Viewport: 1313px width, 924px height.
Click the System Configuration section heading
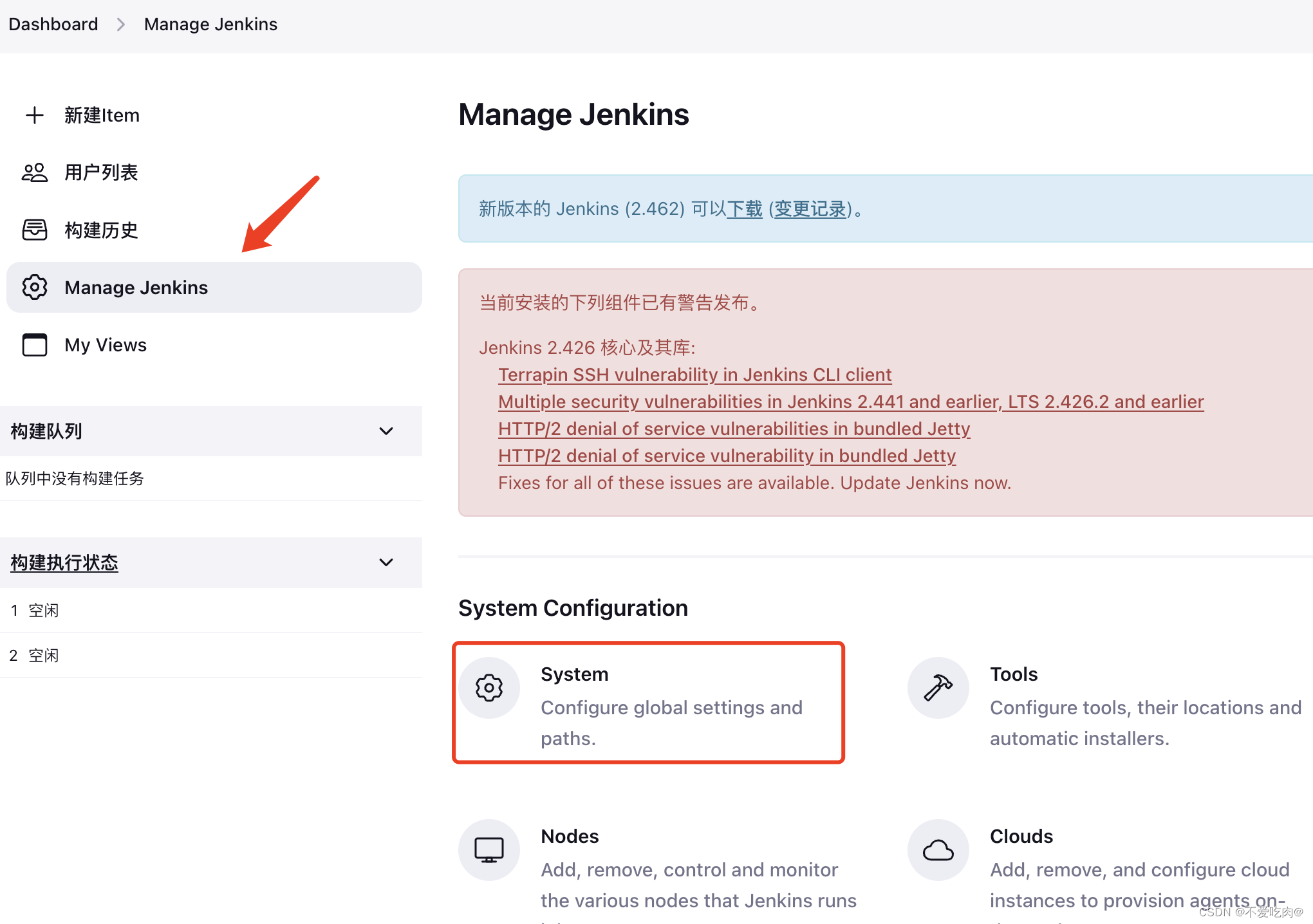click(573, 608)
